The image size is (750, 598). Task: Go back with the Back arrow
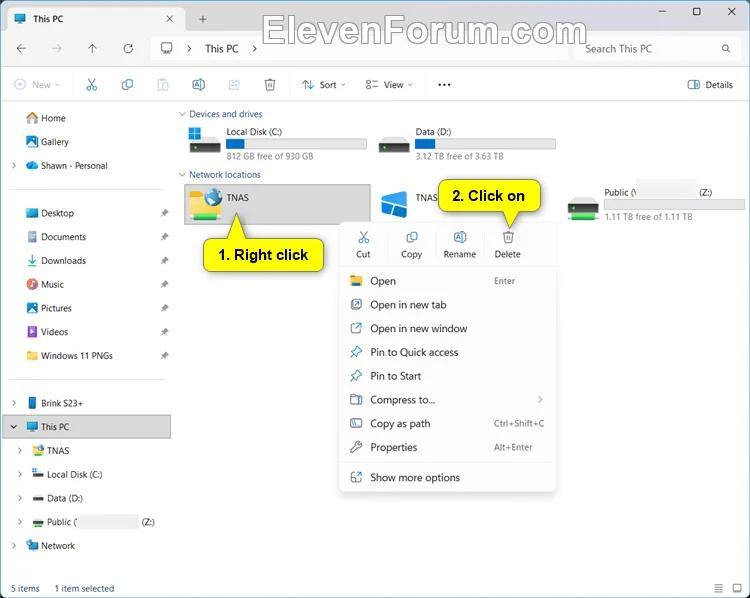21,48
